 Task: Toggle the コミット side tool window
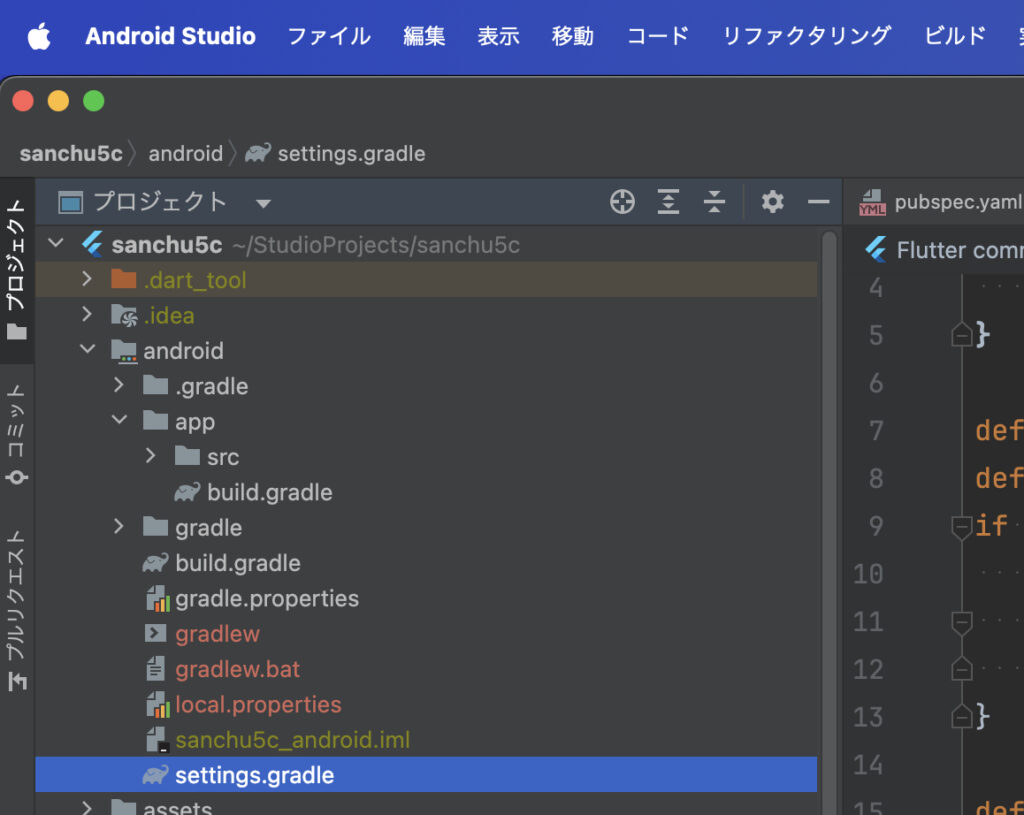coord(17,432)
